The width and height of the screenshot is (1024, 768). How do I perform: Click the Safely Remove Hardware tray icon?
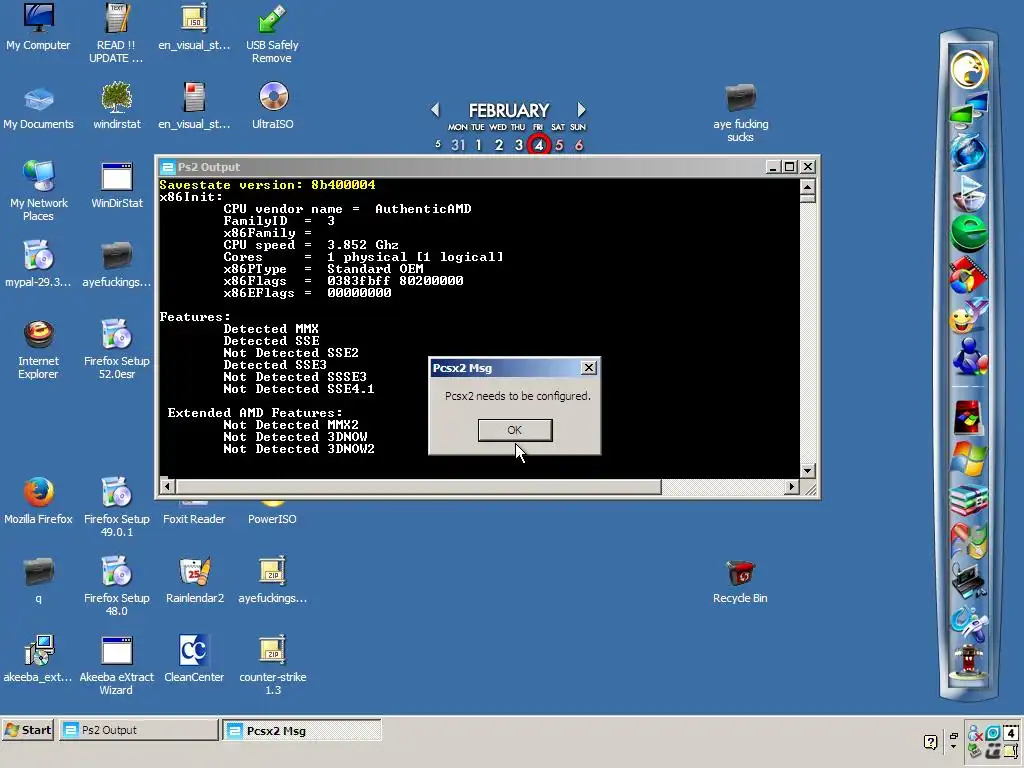click(975, 751)
